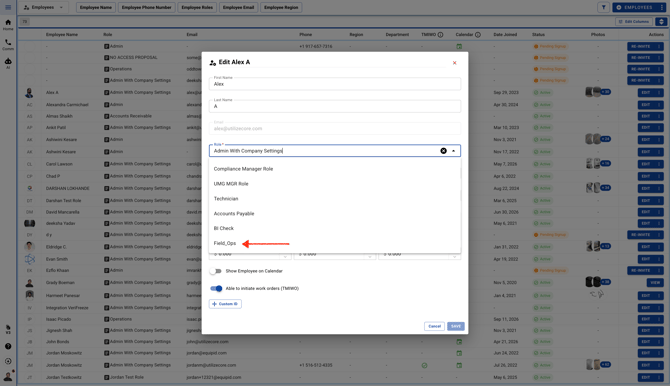The image size is (670, 386).
Task: Toggle Show Employee on Calendar switch
Action: [216, 271]
